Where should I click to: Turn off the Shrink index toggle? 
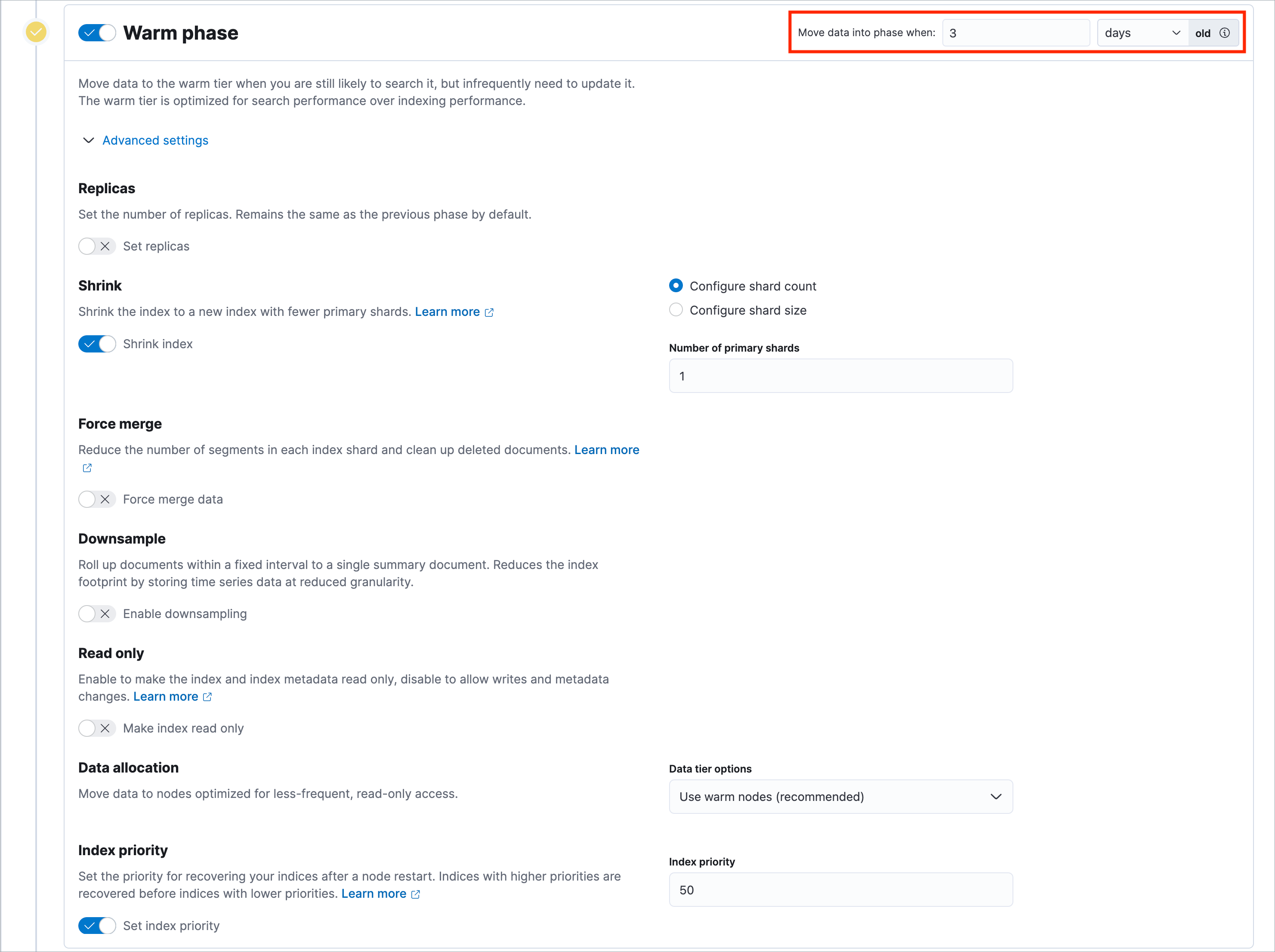click(97, 343)
